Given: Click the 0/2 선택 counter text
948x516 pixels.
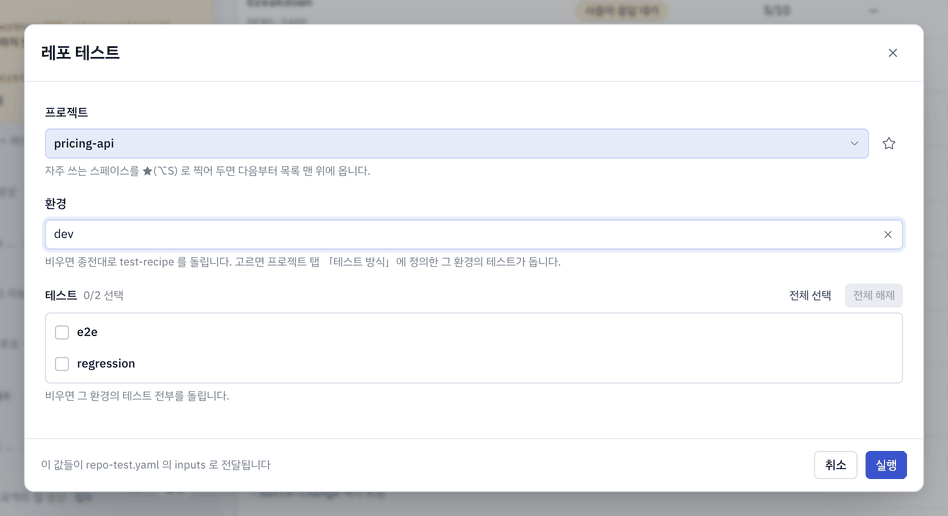Looking at the screenshot, I should [x=103, y=295].
